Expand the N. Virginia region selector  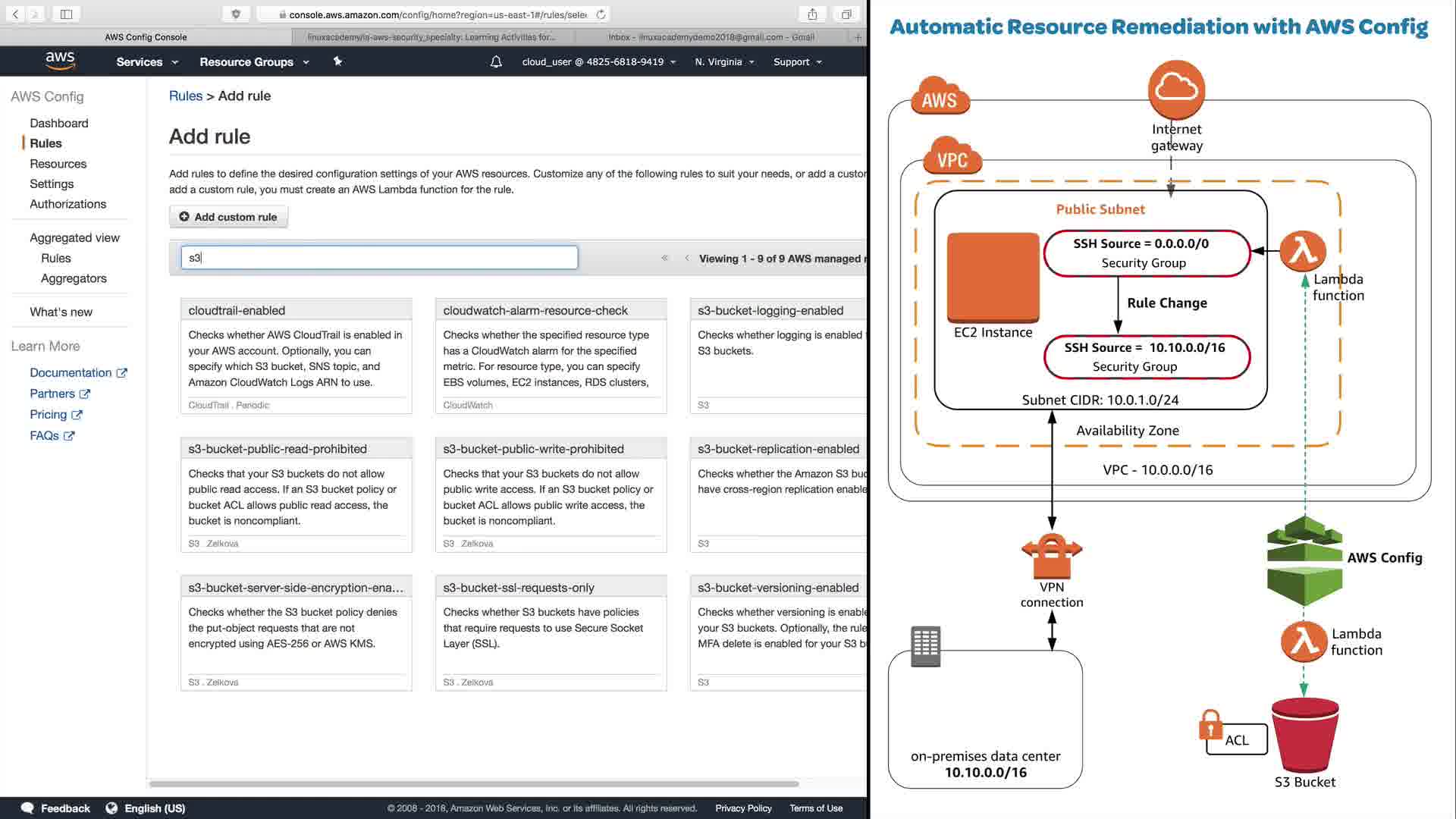point(724,62)
